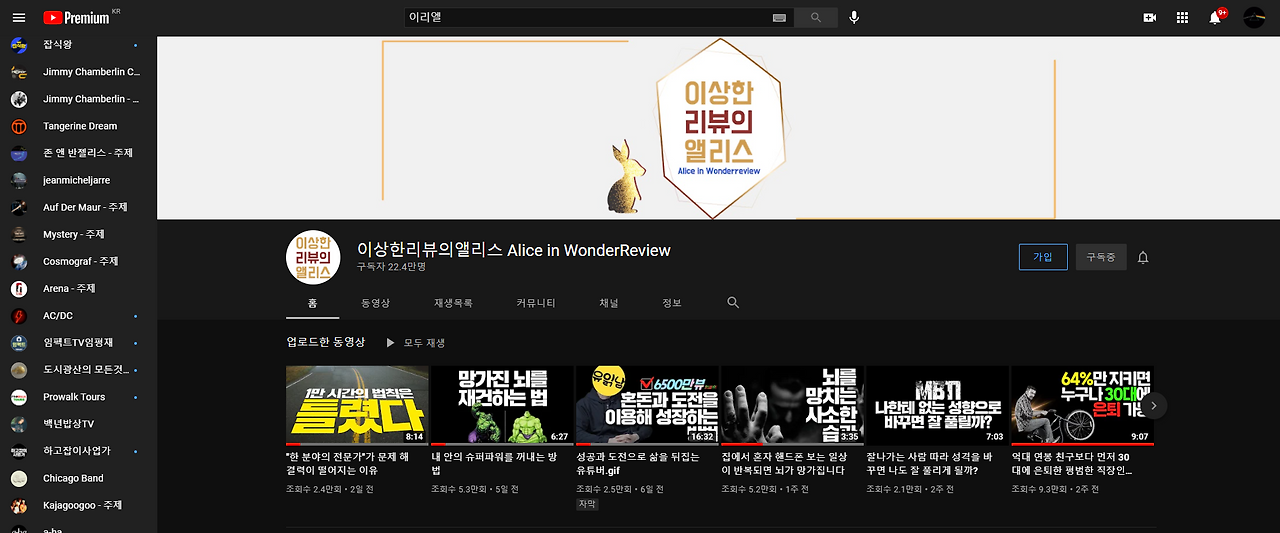
Task: Open 백년밥상TV channel in sidebar
Action: tap(76, 424)
